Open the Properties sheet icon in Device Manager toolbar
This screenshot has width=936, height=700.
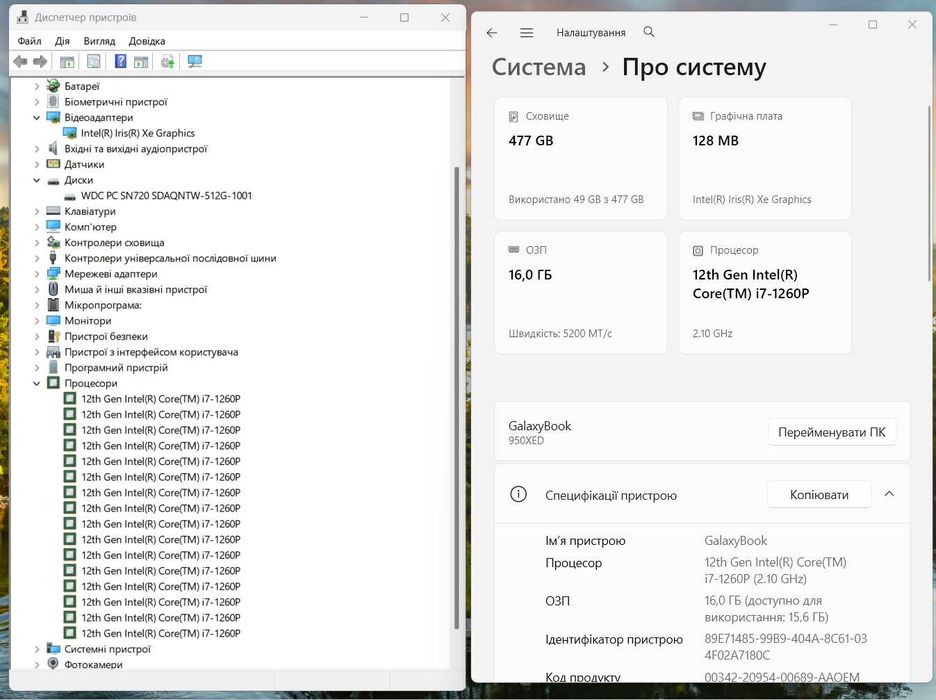94,61
